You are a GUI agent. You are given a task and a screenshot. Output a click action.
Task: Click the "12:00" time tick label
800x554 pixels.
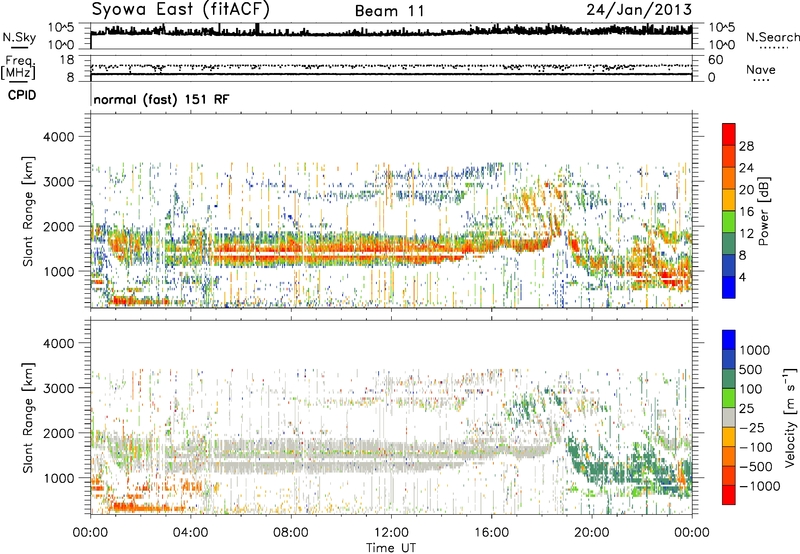click(391, 533)
